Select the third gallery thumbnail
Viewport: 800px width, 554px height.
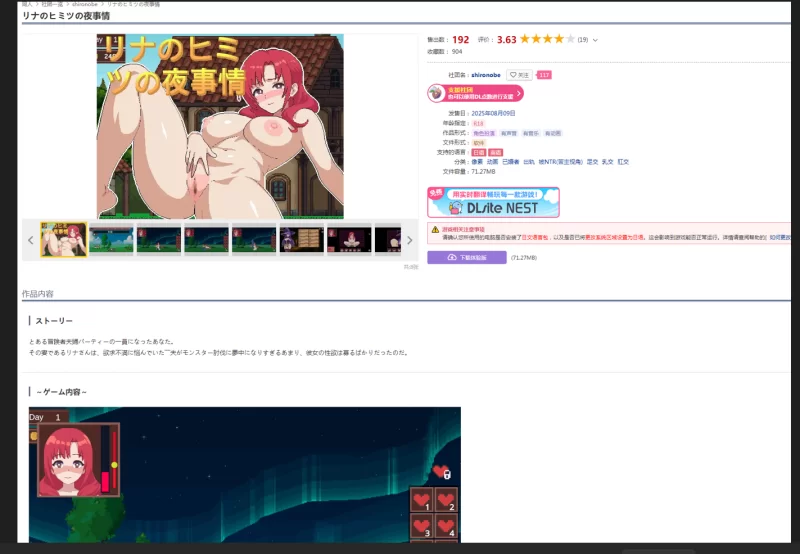coord(159,239)
